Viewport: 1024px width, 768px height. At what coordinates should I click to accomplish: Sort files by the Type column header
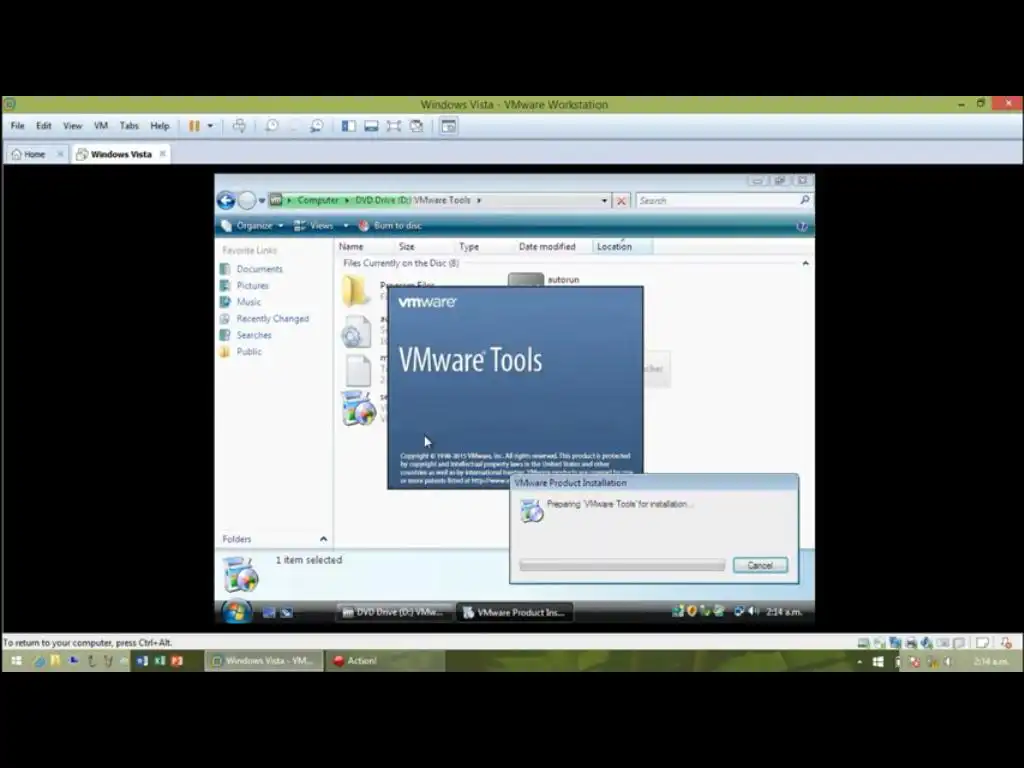point(469,246)
